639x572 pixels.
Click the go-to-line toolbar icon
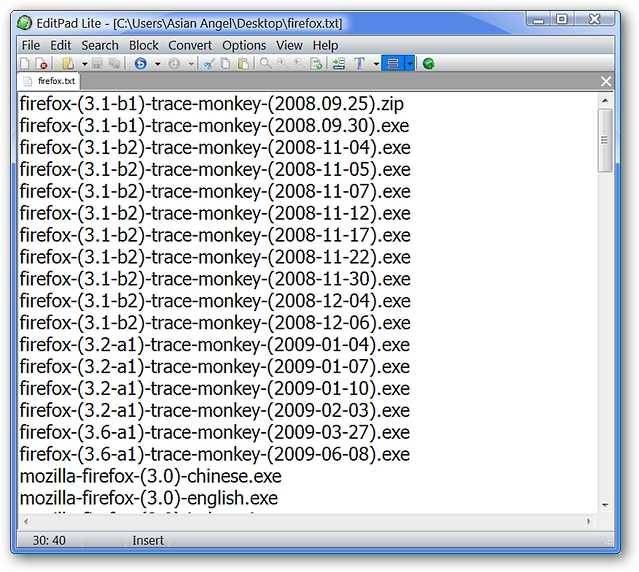pos(338,64)
